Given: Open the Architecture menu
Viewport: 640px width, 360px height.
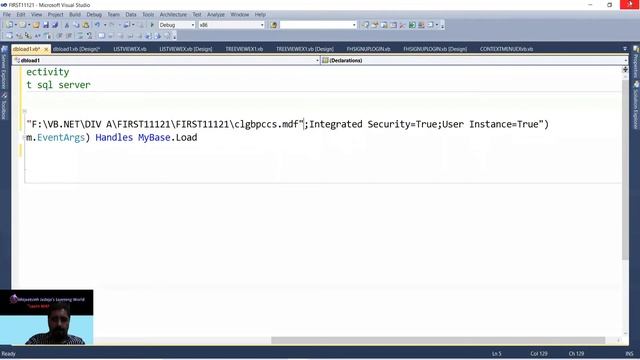Looking at the screenshot, I should 173,14.
